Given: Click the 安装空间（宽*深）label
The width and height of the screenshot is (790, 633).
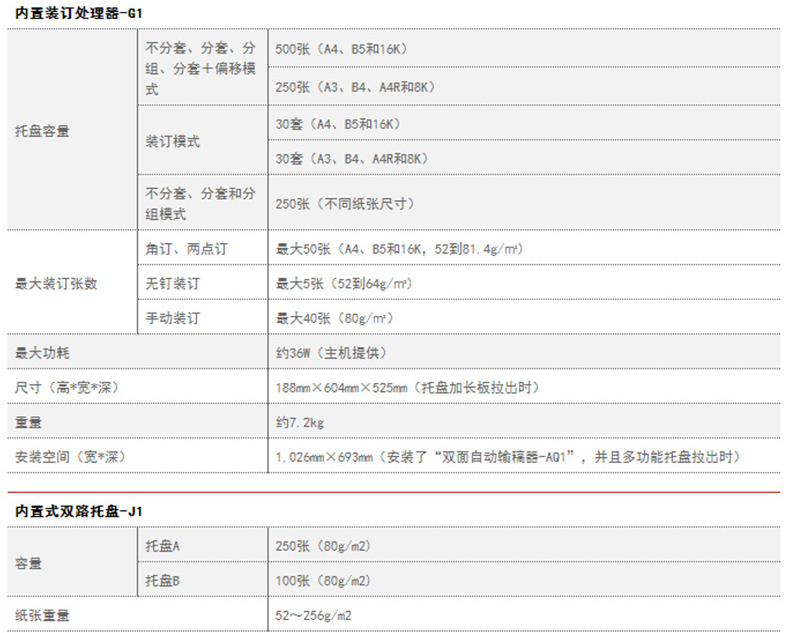Looking at the screenshot, I should point(70,458).
